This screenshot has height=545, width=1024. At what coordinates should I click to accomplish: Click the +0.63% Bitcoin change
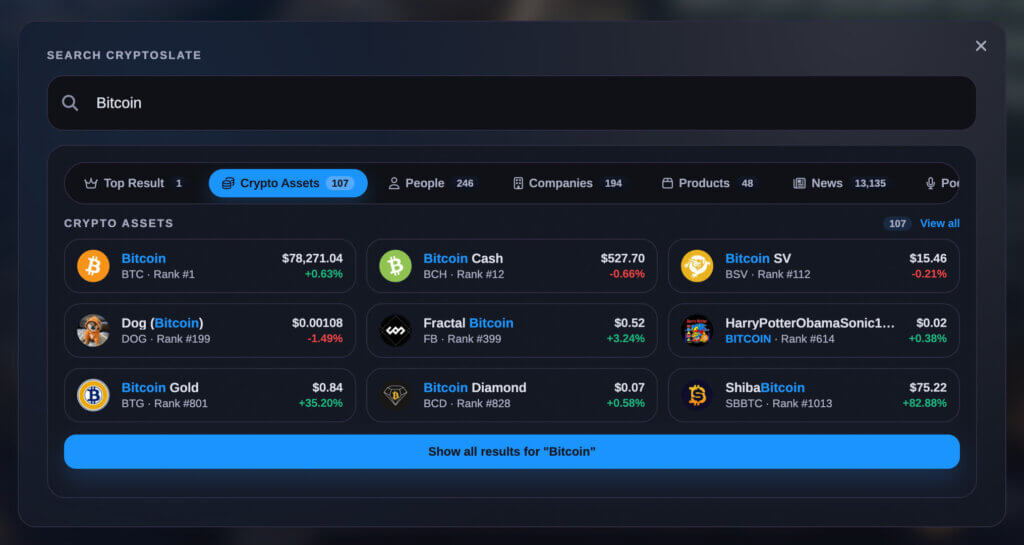point(323,274)
